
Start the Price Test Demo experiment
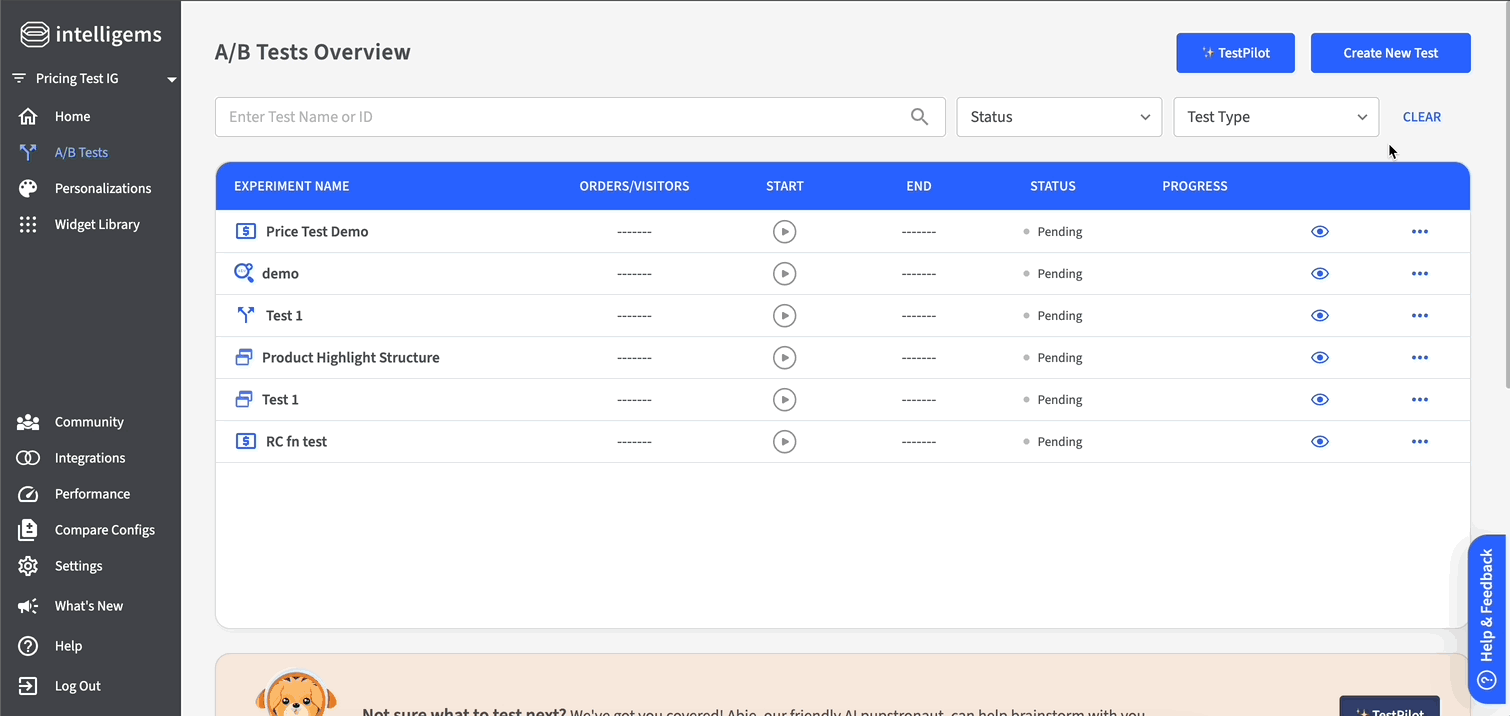coord(784,232)
